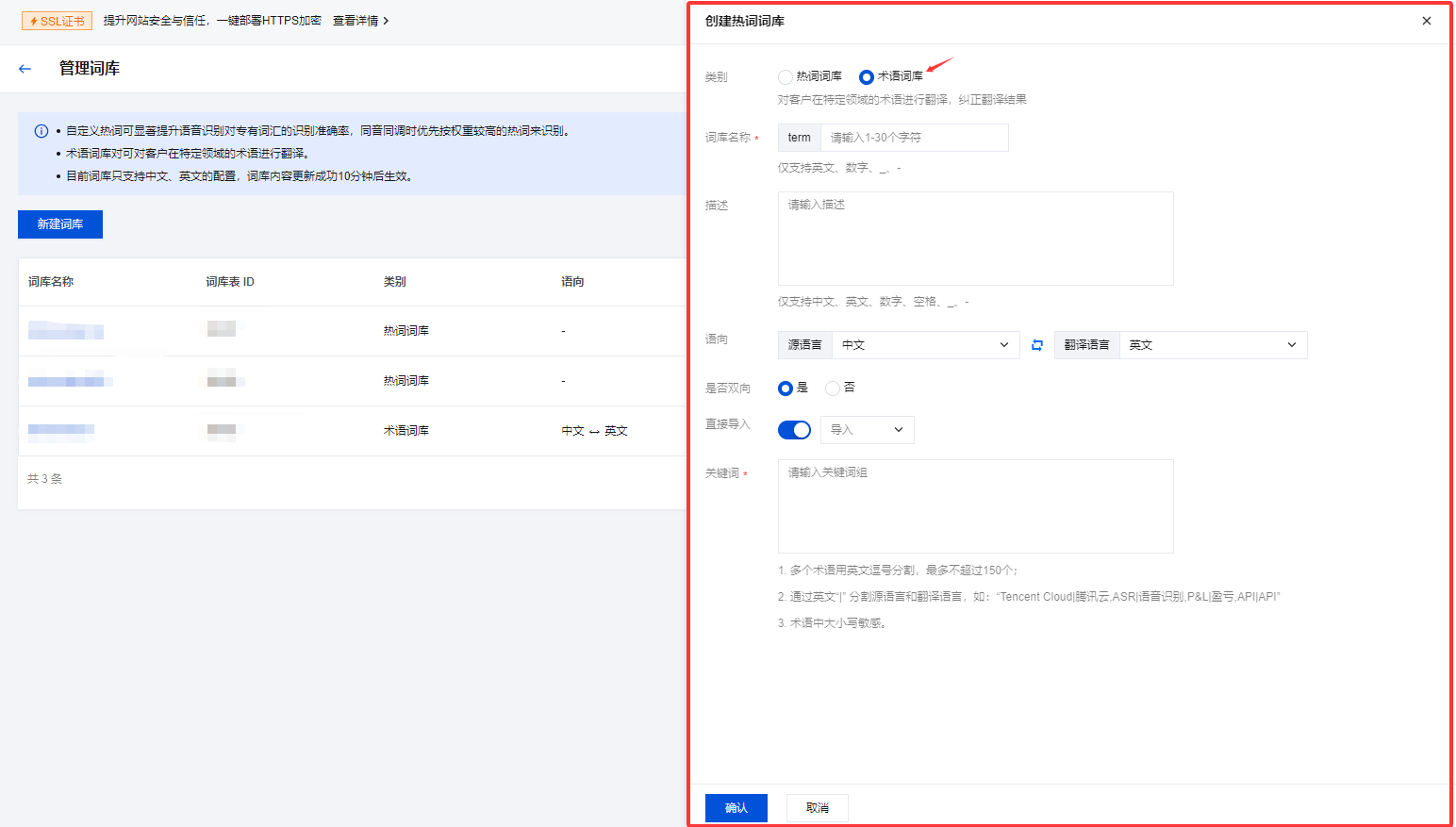This screenshot has width=1456, height=827.
Task: Focus the 词库名称 input field
Action: point(913,138)
